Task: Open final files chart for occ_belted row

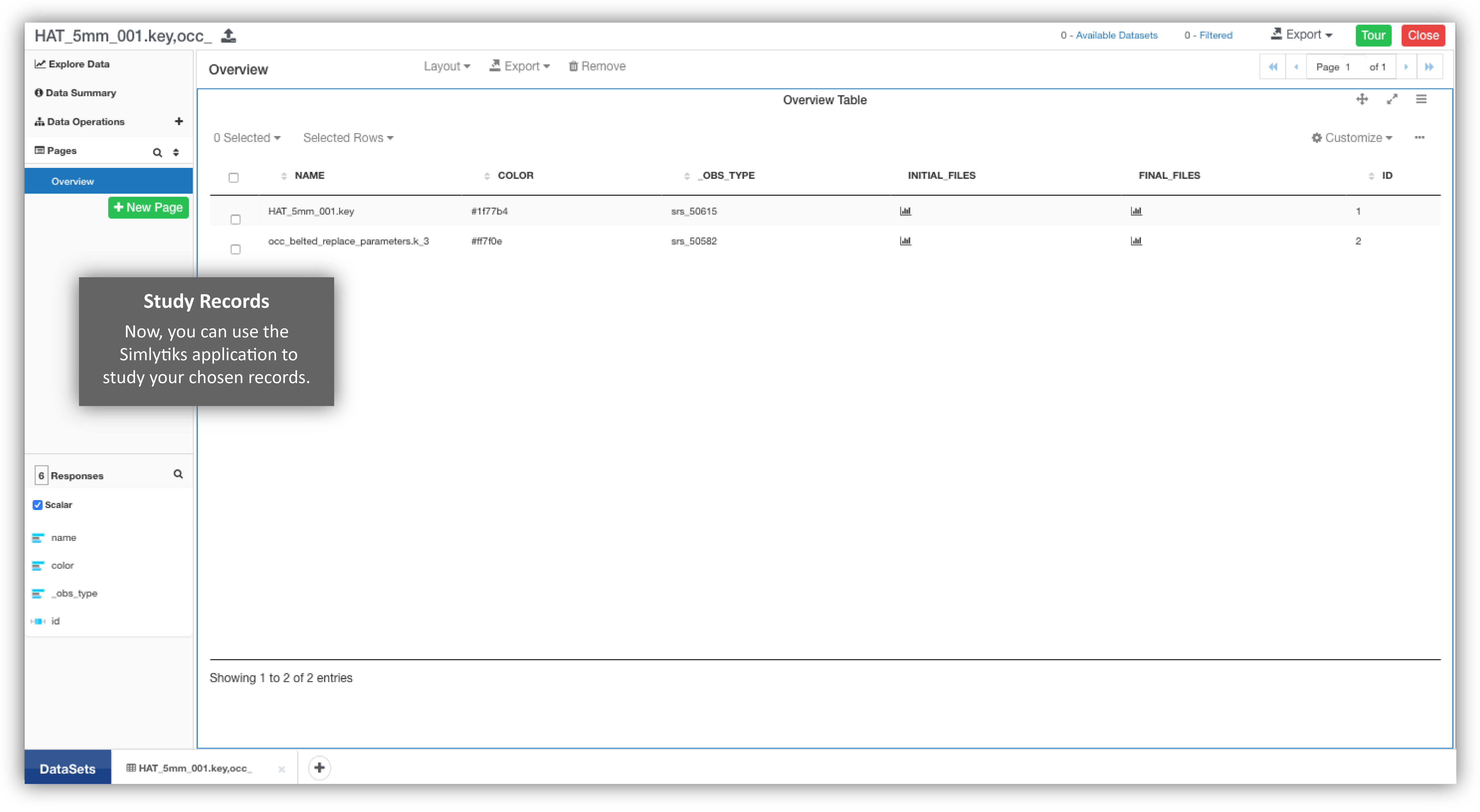Action: pyautogui.click(x=1136, y=241)
